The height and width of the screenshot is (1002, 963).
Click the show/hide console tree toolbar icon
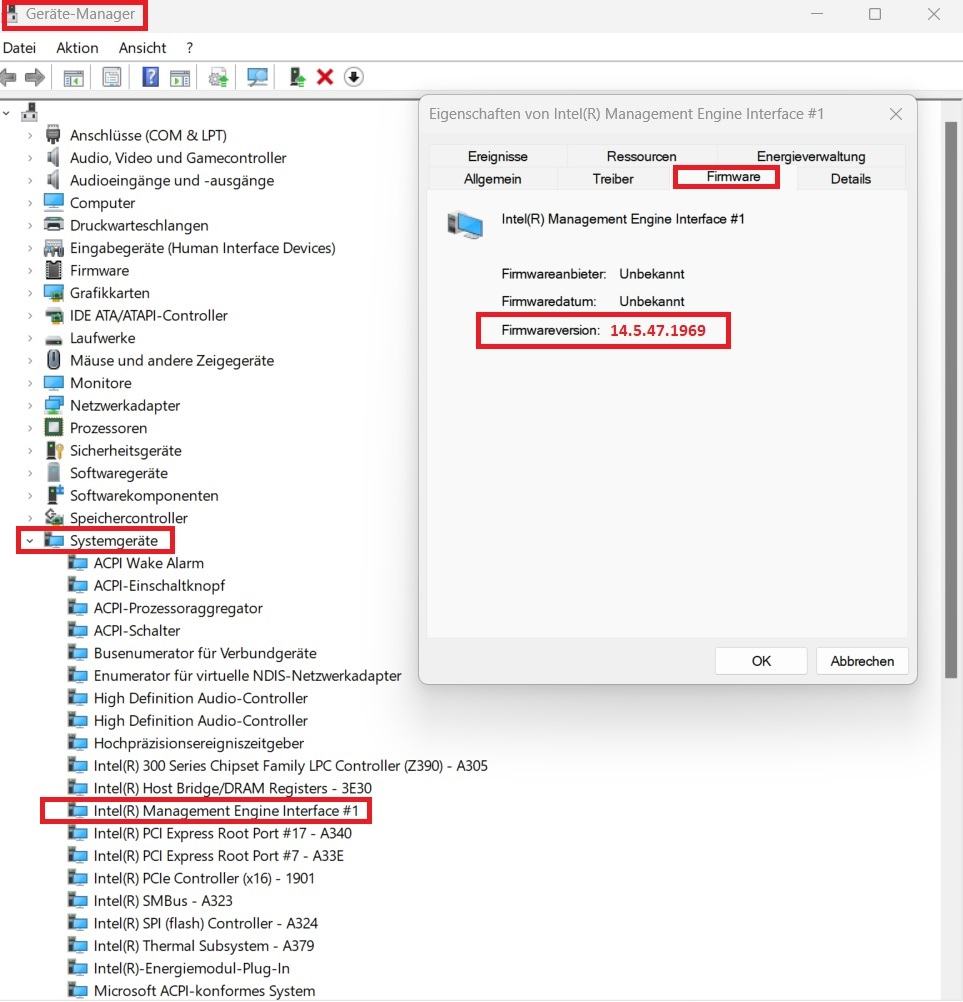[x=73, y=78]
